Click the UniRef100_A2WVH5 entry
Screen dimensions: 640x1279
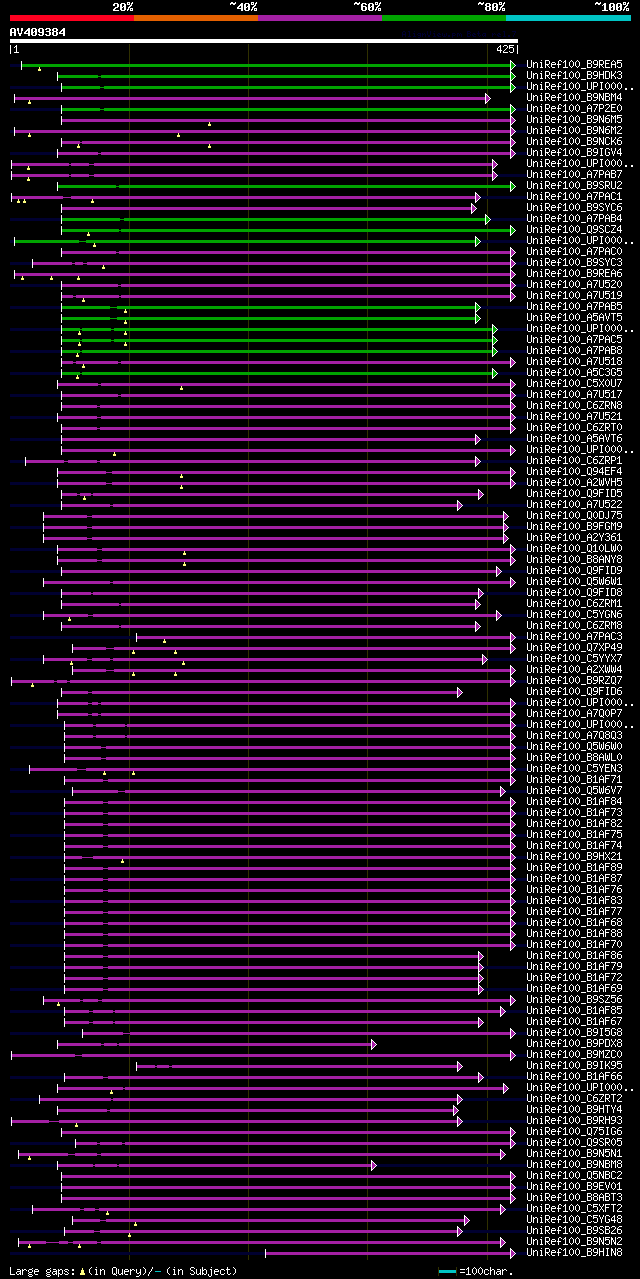[x=574, y=482]
